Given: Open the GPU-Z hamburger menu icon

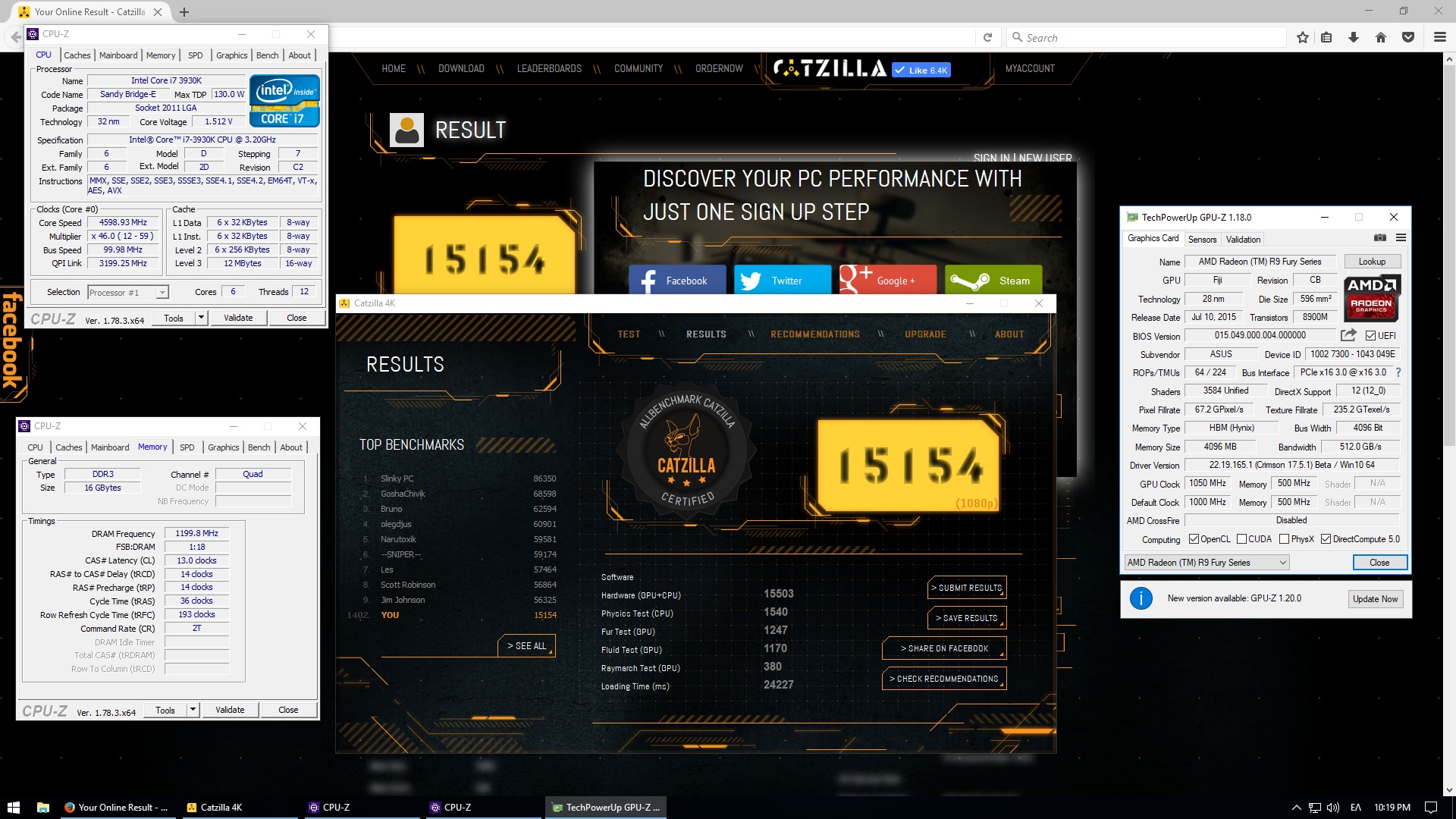Looking at the screenshot, I should coord(1401,238).
